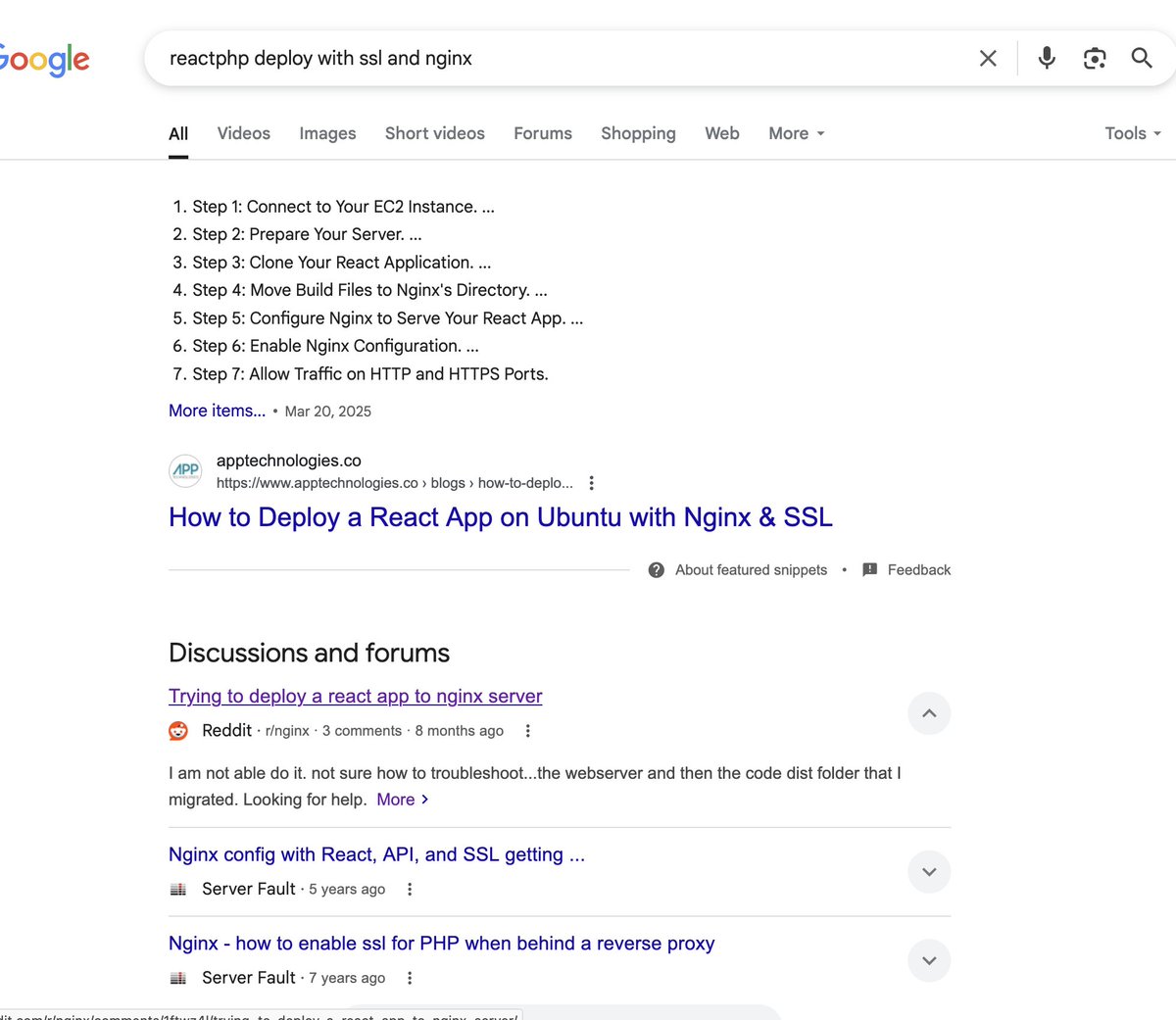Switch to the Videos tab

(x=244, y=133)
